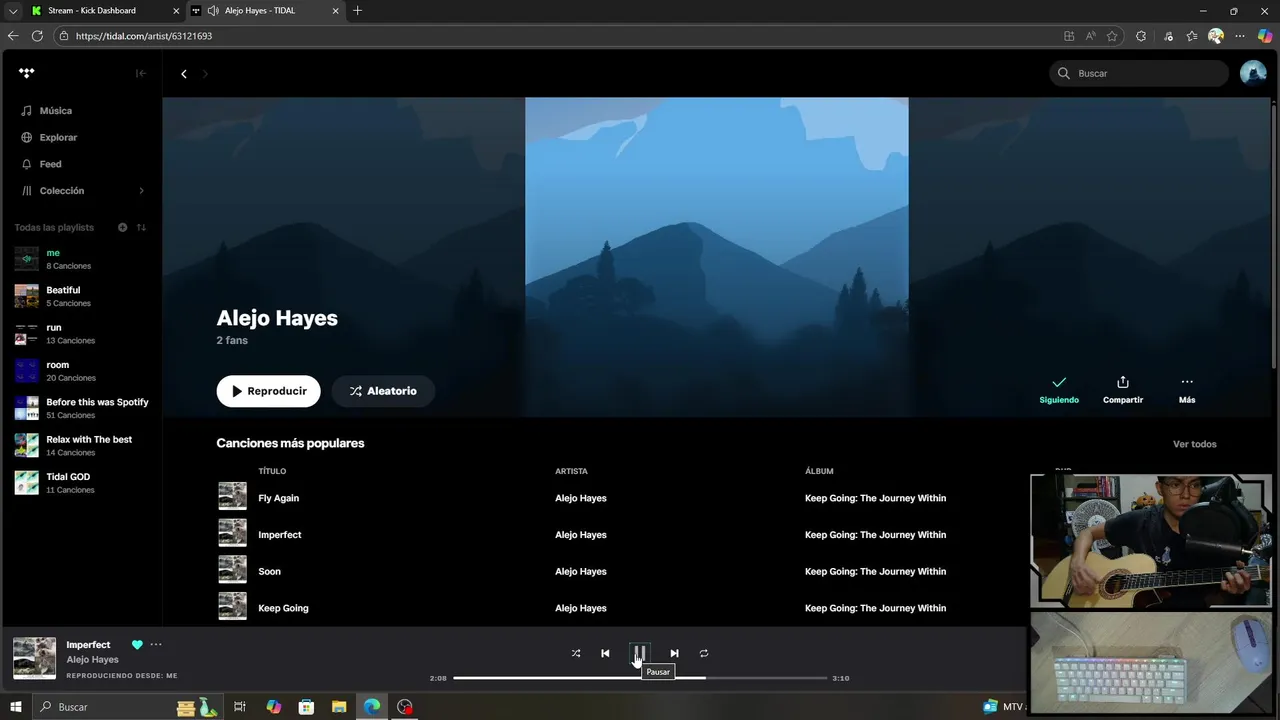Image resolution: width=1280 pixels, height=720 pixels.
Task: Unlike the playing track with heart
Action: pyautogui.click(x=137, y=645)
